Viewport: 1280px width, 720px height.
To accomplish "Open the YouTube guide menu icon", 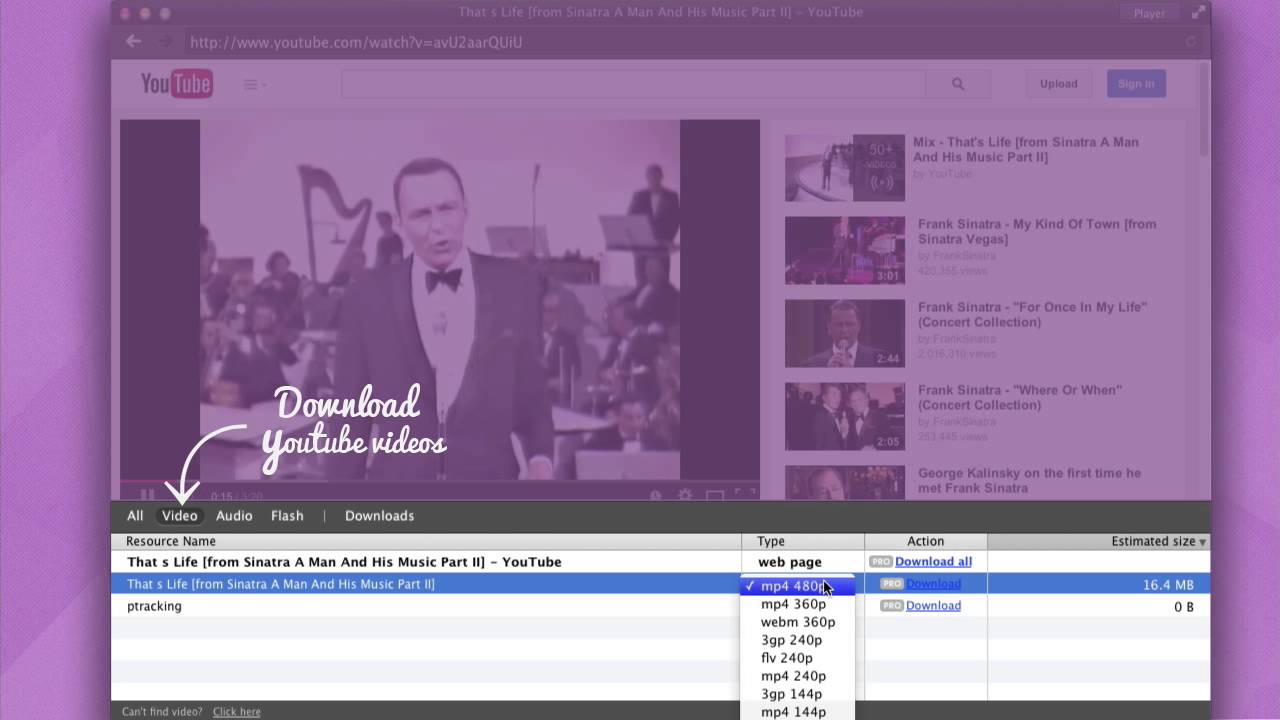I will 255,85.
